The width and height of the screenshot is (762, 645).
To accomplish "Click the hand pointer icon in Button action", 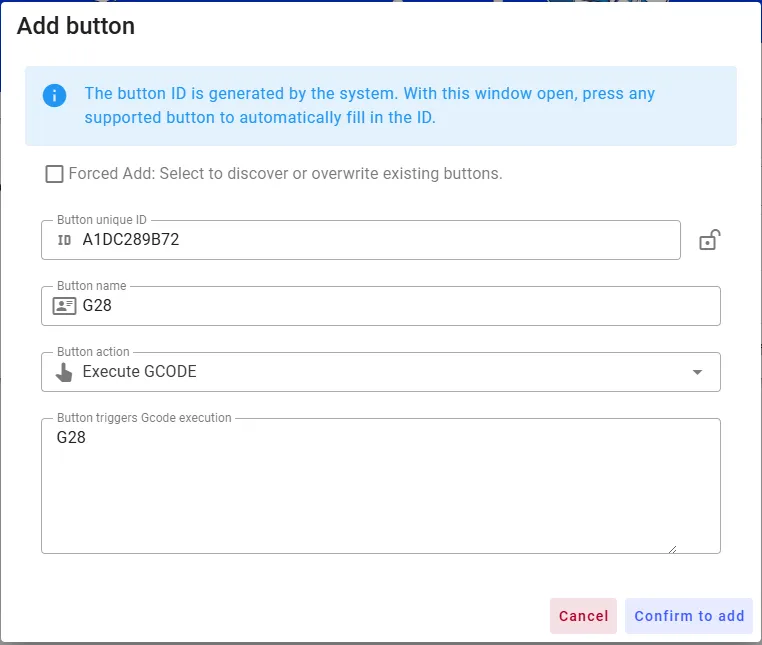I will (64, 372).
